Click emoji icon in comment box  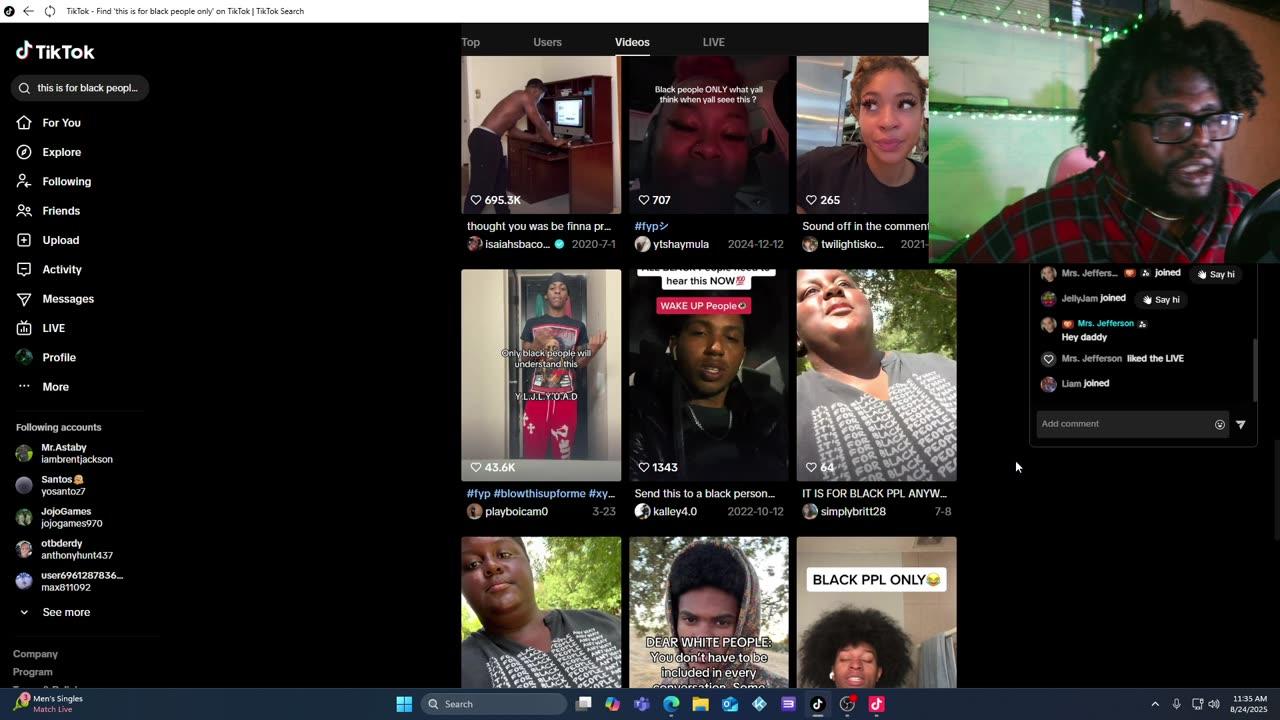tap(1219, 424)
